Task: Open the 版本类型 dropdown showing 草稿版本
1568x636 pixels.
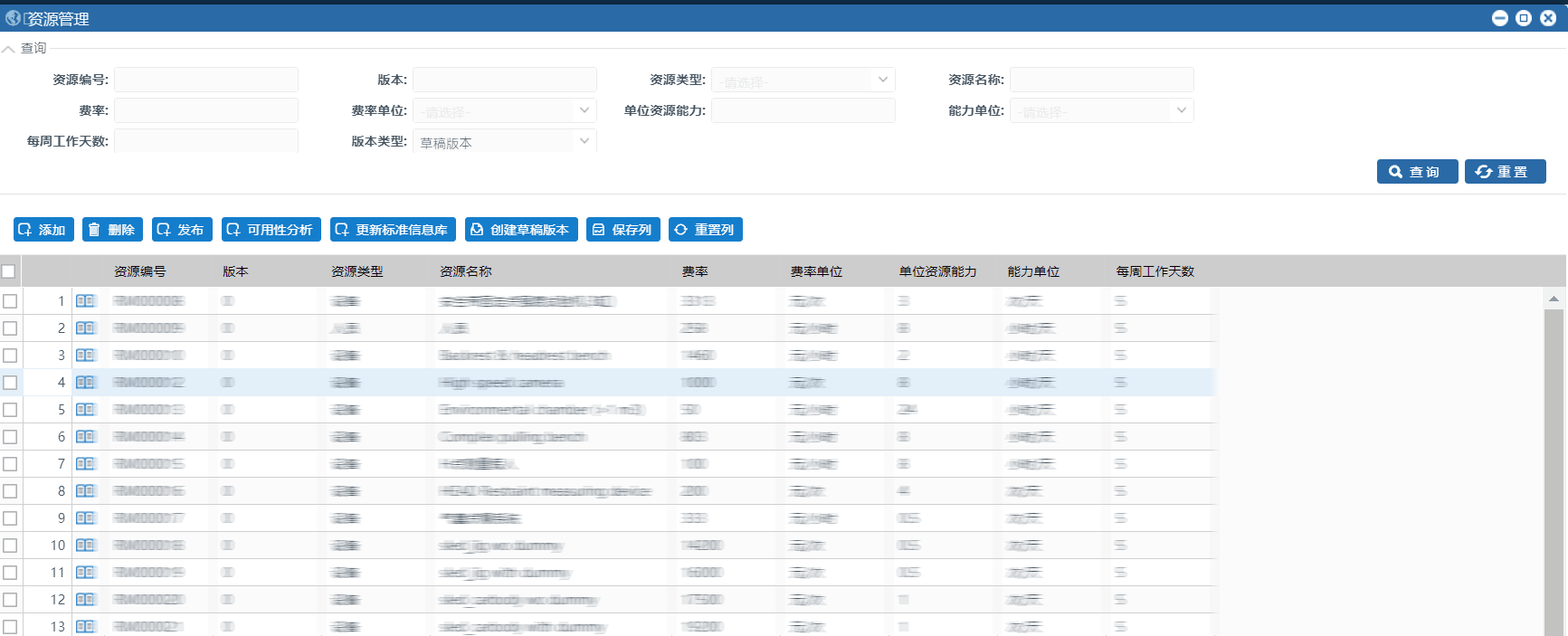Action: pyautogui.click(x=504, y=142)
